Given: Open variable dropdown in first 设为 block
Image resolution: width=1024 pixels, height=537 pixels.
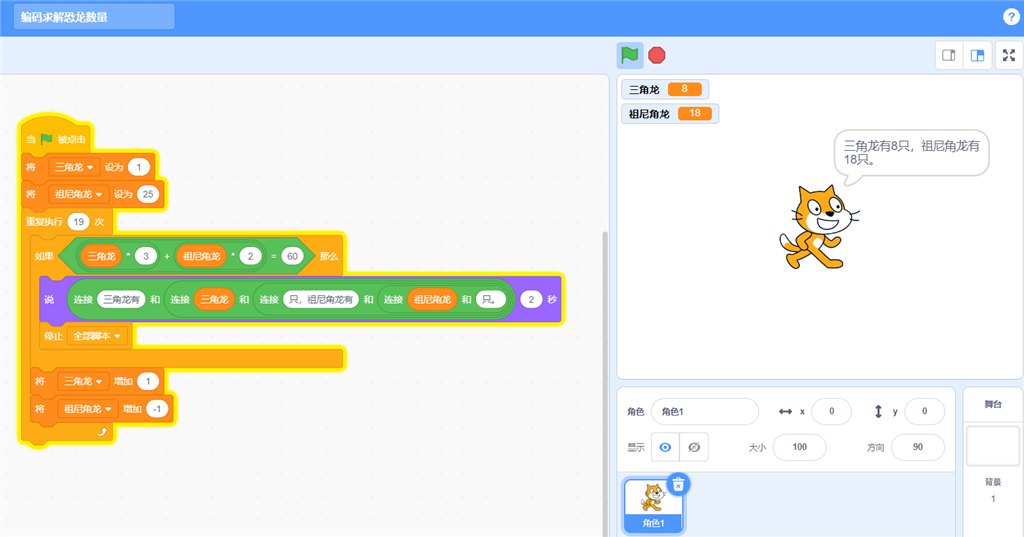Looking at the screenshot, I should coord(75,167).
